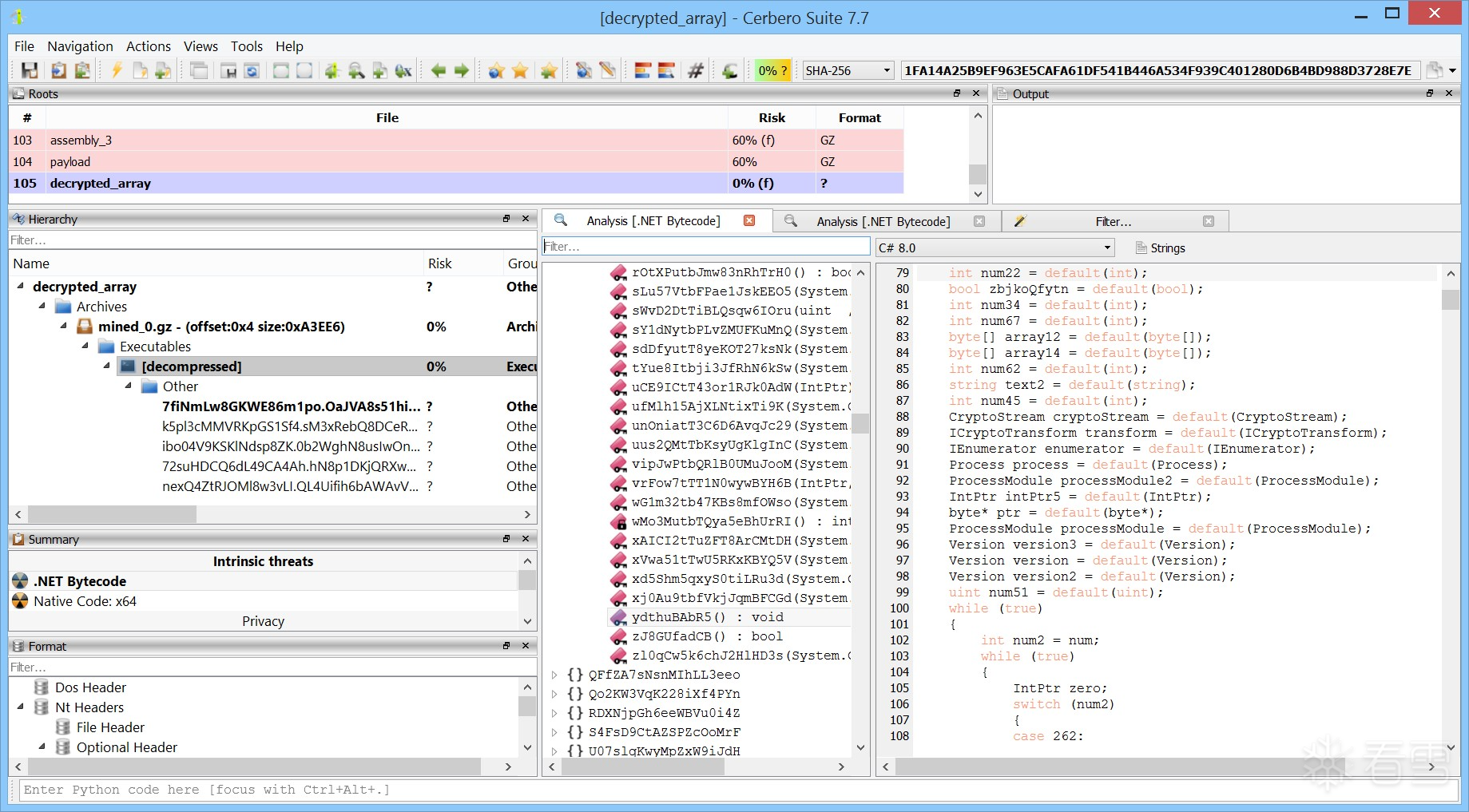Toggle the Strings view button
The image size is (1469, 812).
pyautogui.click(x=1161, y=248)
